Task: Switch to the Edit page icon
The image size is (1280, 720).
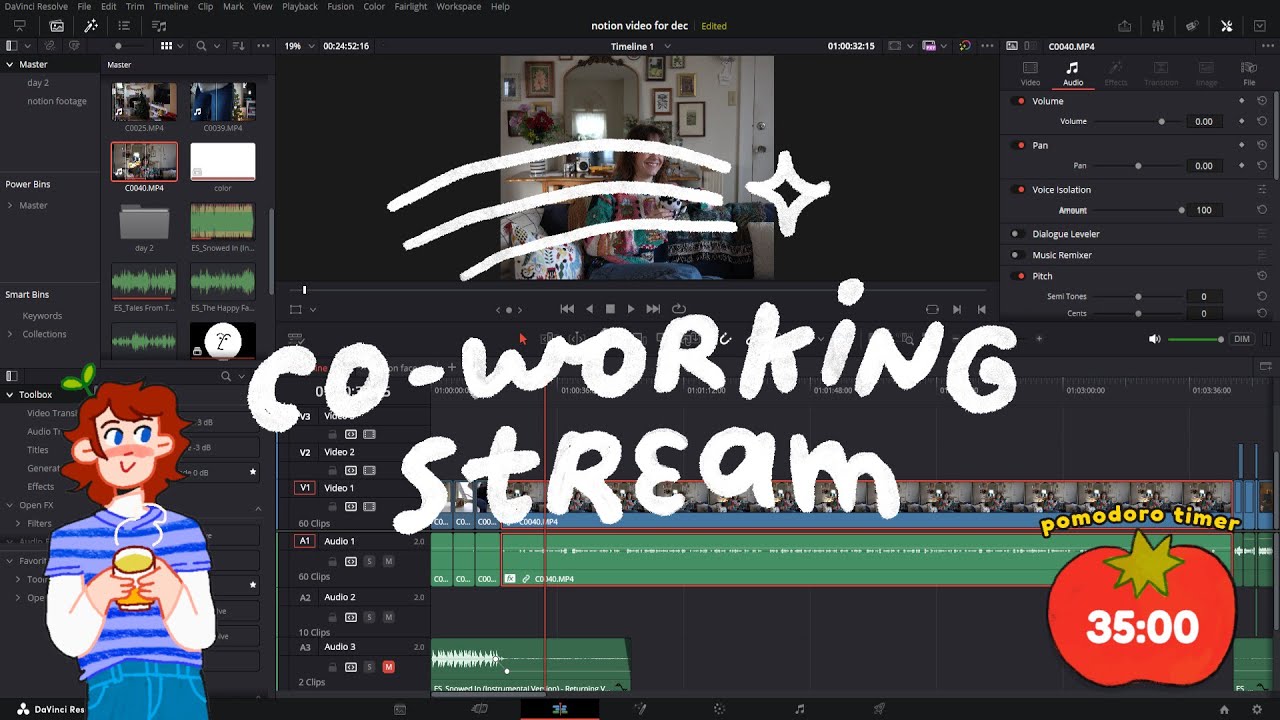Action: coord(560,709)
